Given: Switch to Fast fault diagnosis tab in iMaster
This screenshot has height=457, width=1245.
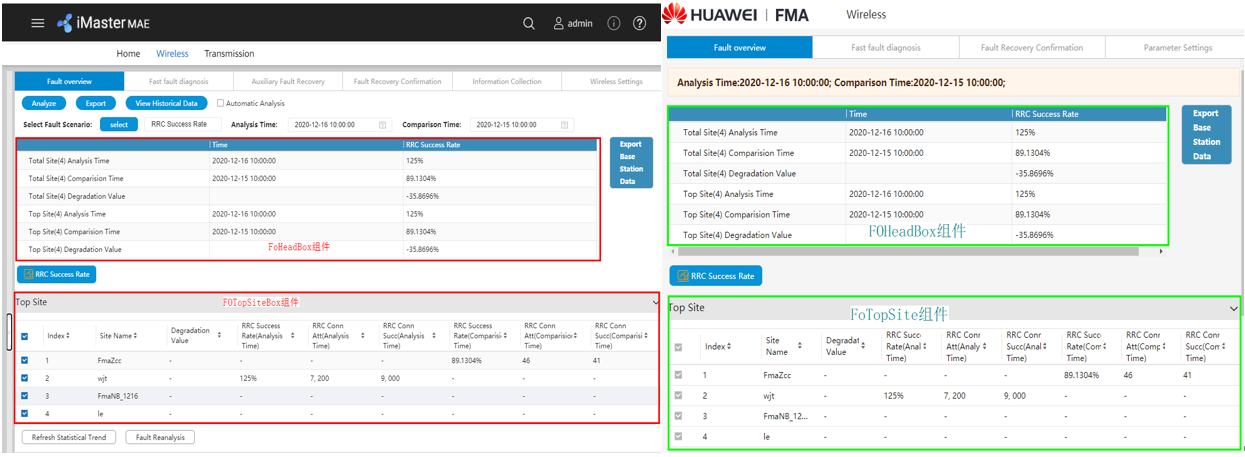Looking at the screenshot, I should (x=179, y=82).
